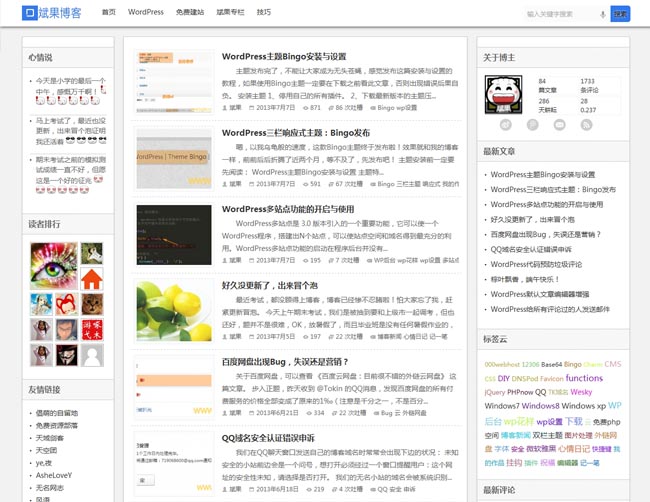Open the lemon photo post thumbnail
The width and height of the screenshot is (650, 502).
174,311
